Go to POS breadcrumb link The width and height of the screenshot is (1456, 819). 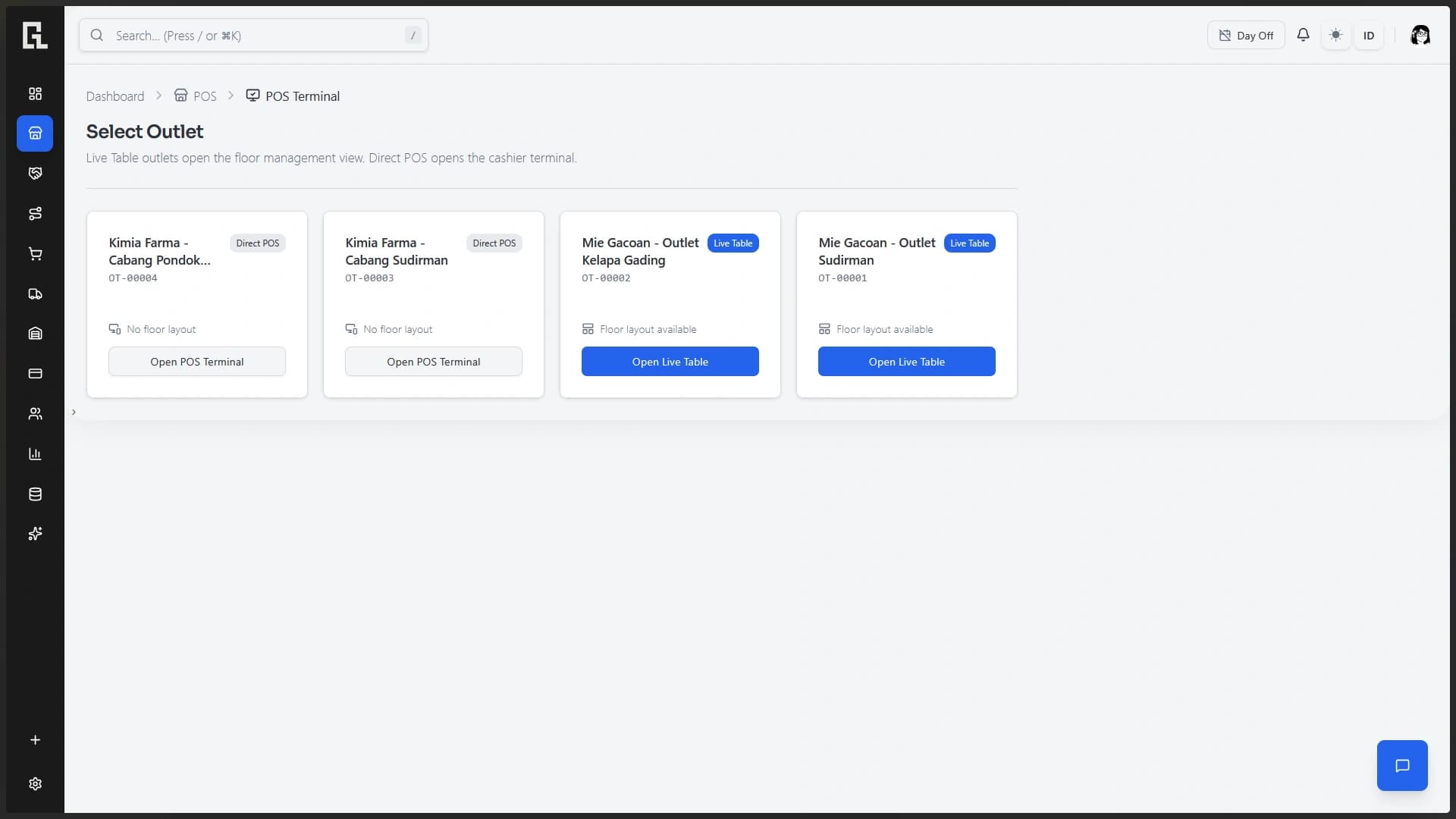pyautogui.click(x=196, y=96)
